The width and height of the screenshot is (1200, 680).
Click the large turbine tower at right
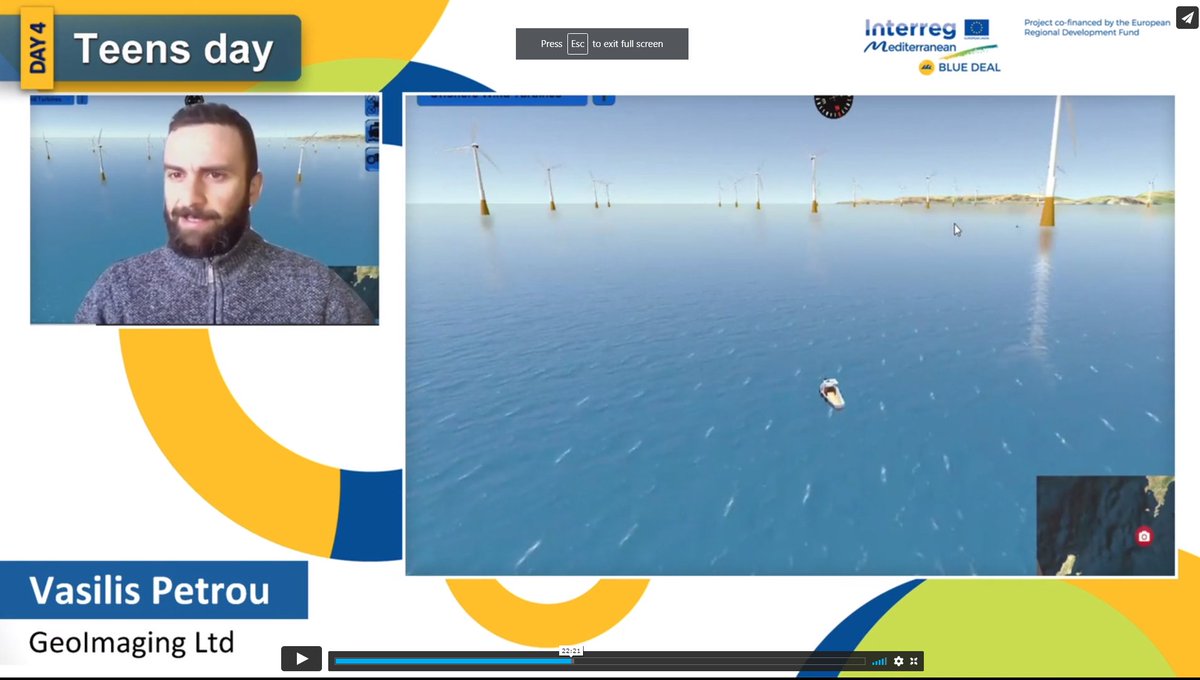coord(1052,160)
